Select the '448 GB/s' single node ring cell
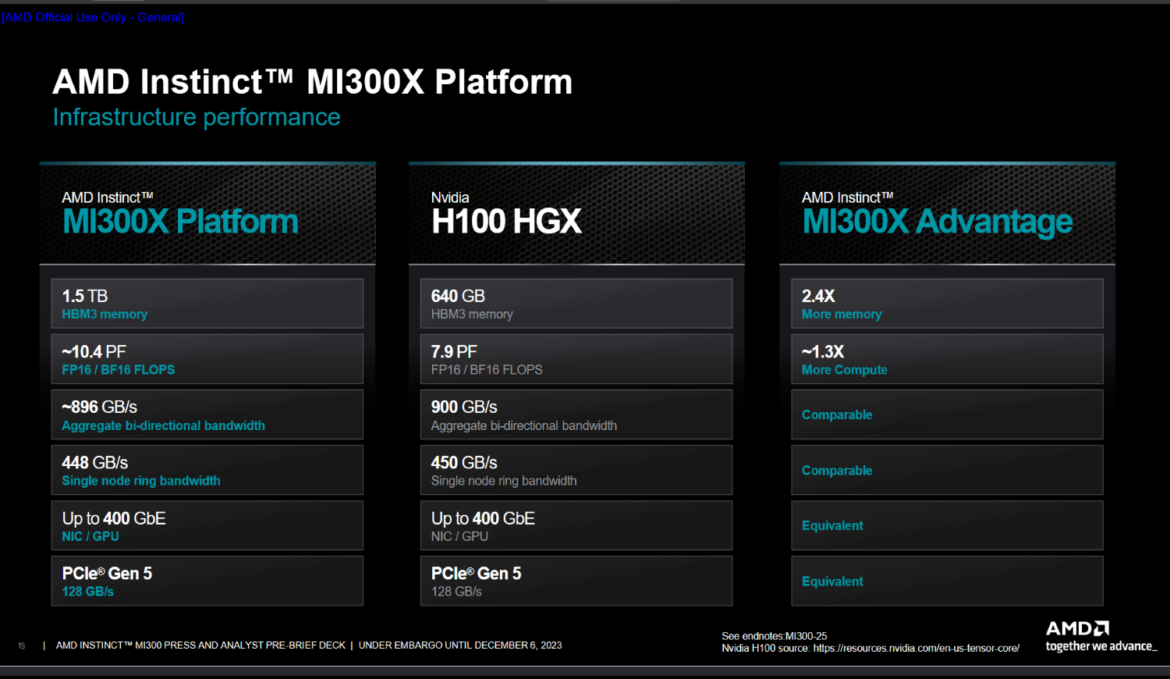This screenshot has width=1170, height=679. [207, 470]
